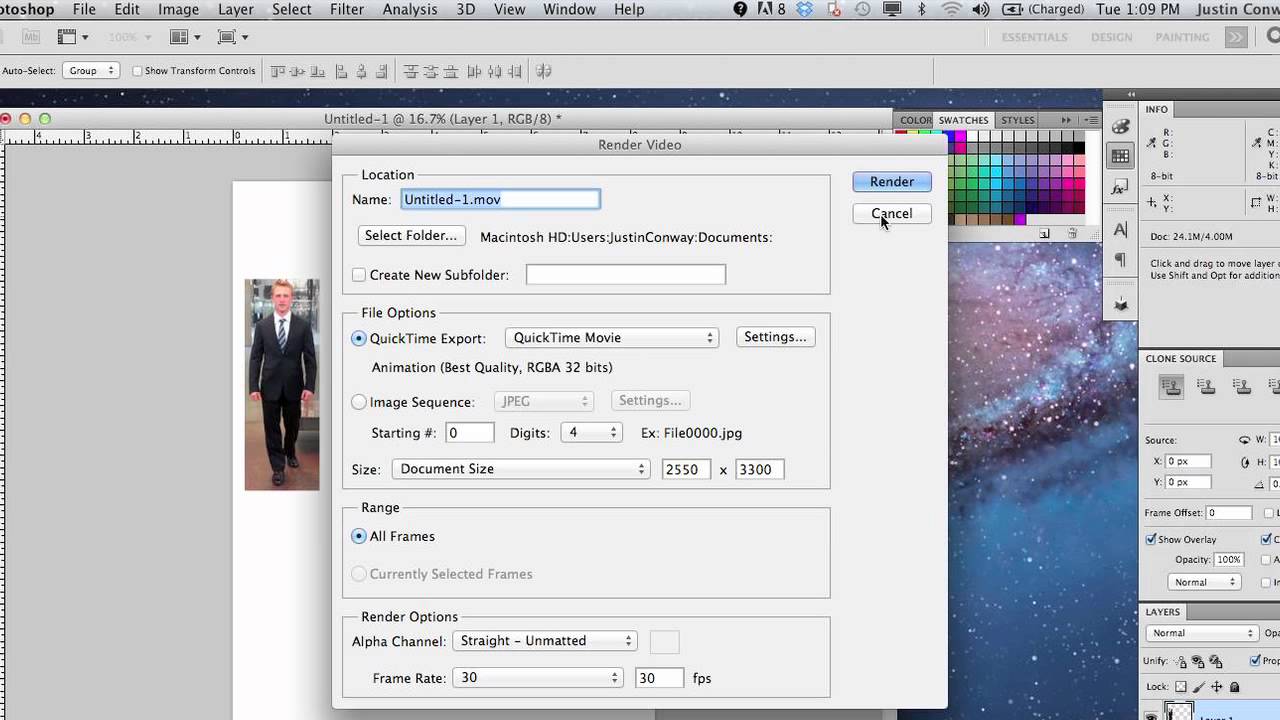Open the Window menu
Viewport: 1280px width, 720px height.
click(569, 9)
